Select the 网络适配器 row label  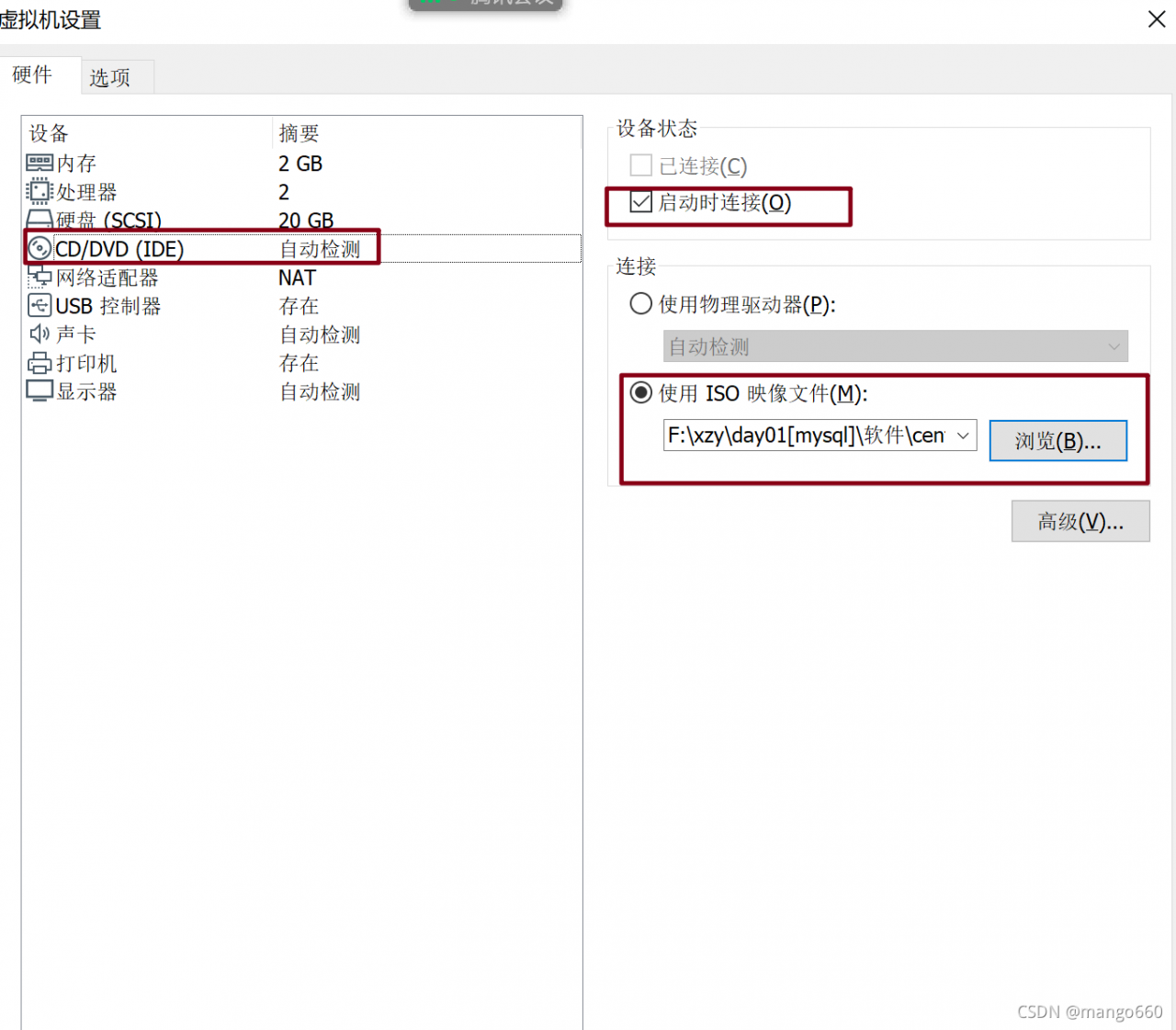pyautogui.click(x=107, y=277)
